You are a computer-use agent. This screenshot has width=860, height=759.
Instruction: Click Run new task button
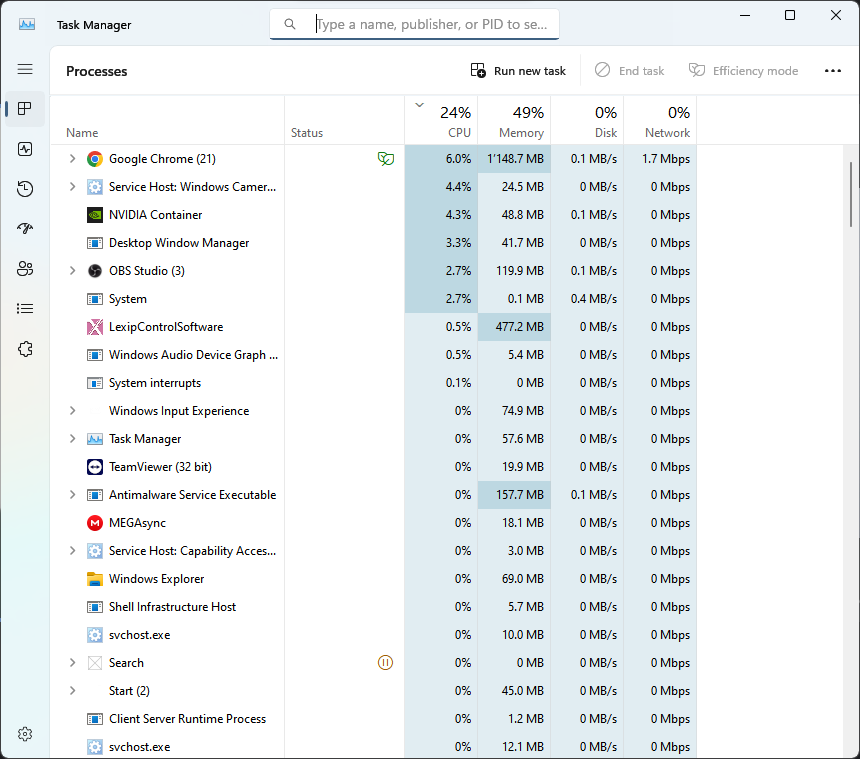(518, 71)
